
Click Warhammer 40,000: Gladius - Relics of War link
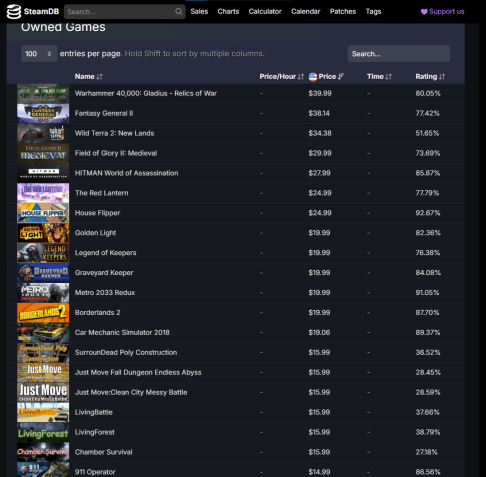146,93
